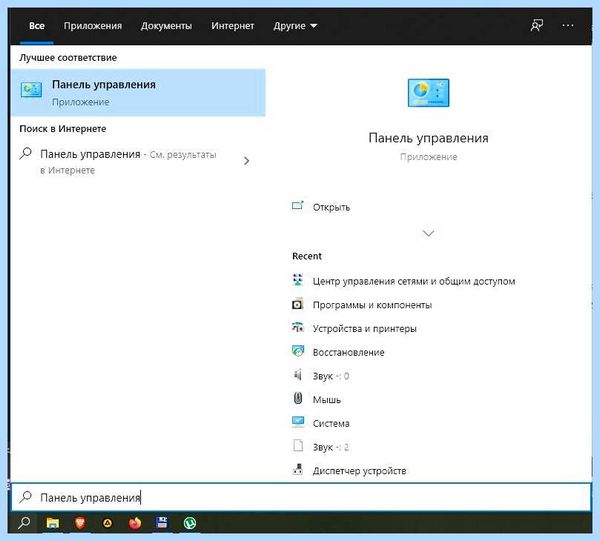Click the Control Panel icon in best match
This screenshot has height=541, width=600.
tap(31, 90)
